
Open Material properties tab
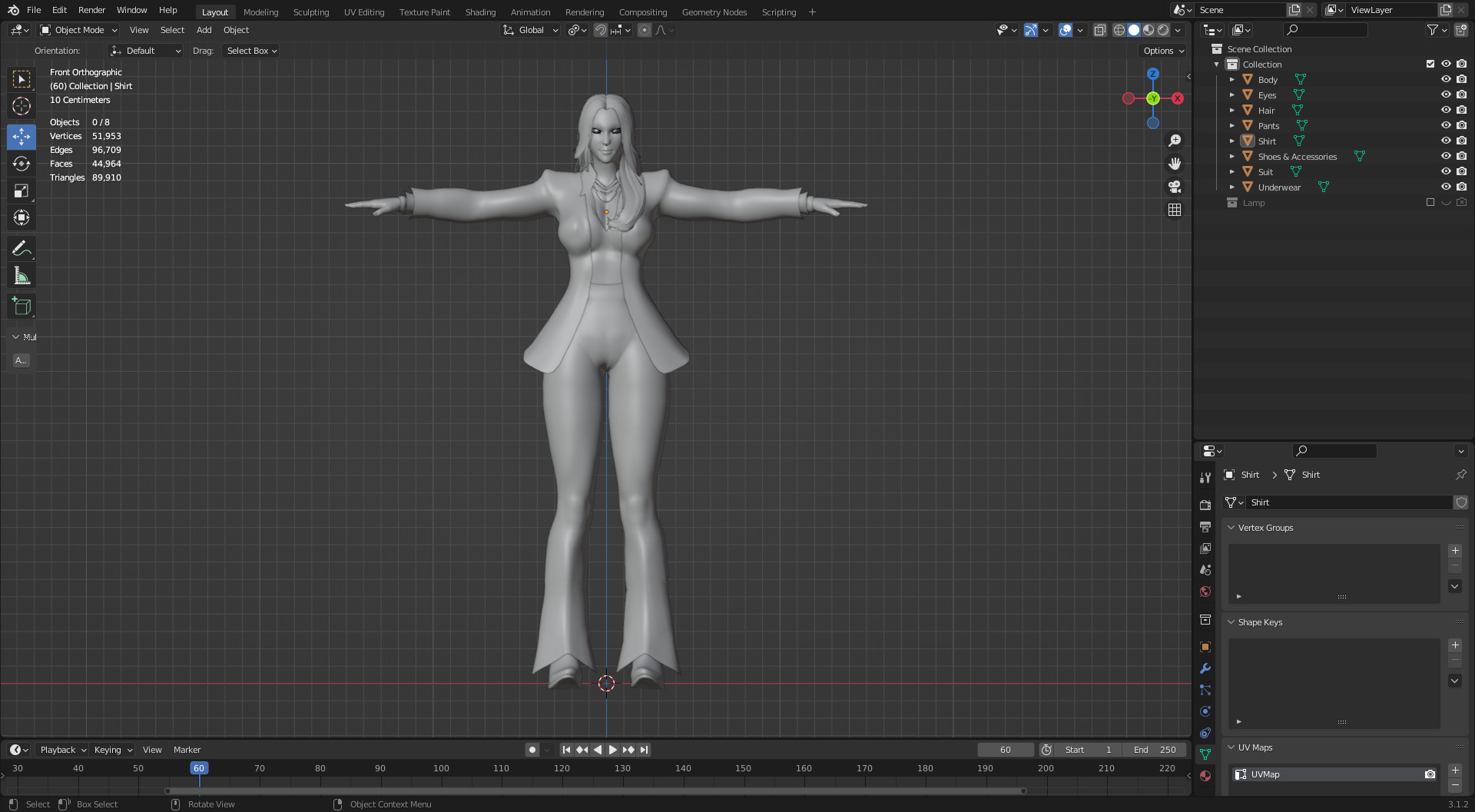click(x=1205, y=776)
